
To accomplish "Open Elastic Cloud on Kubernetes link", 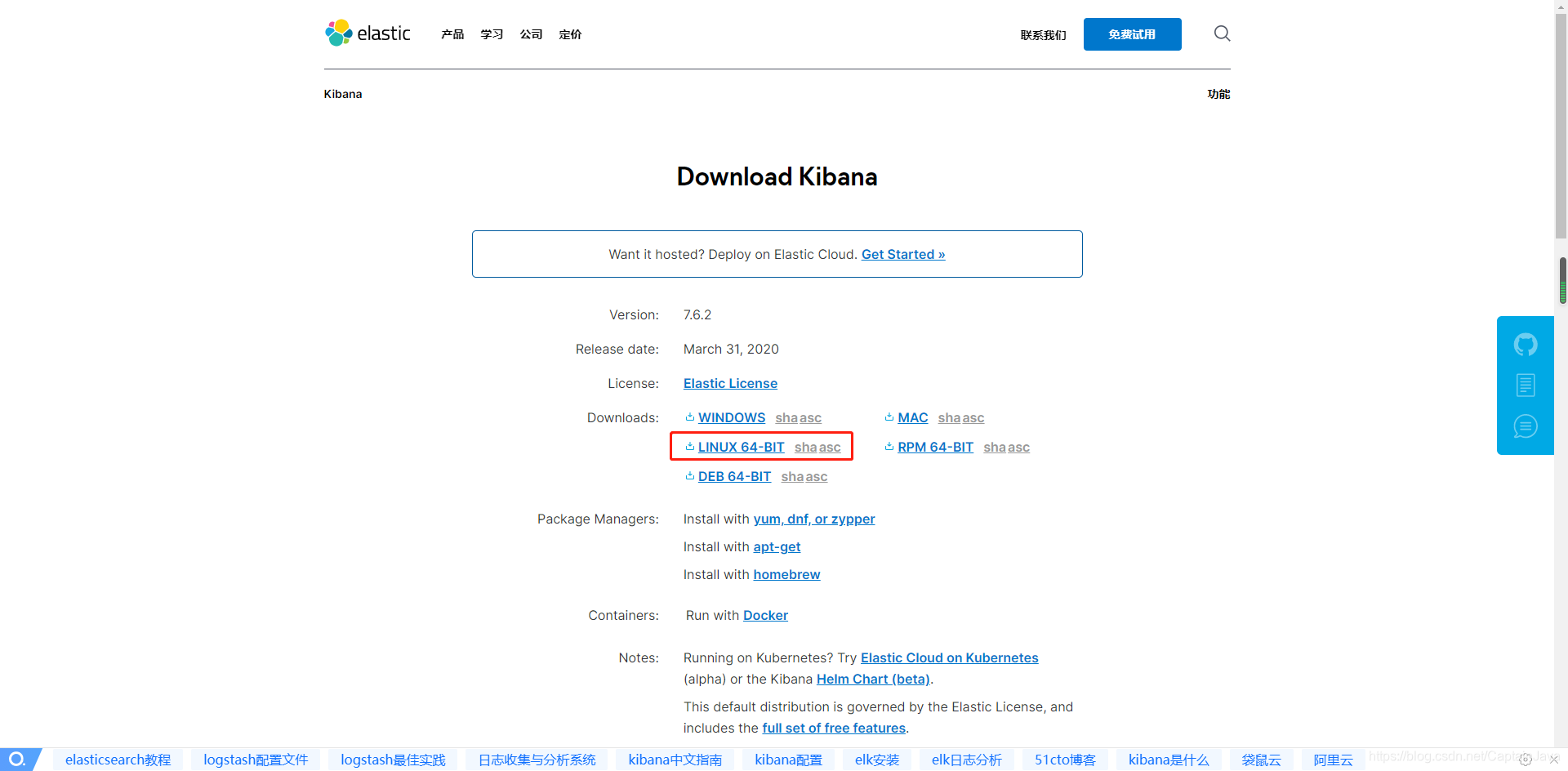I will (x=950, y=657).
